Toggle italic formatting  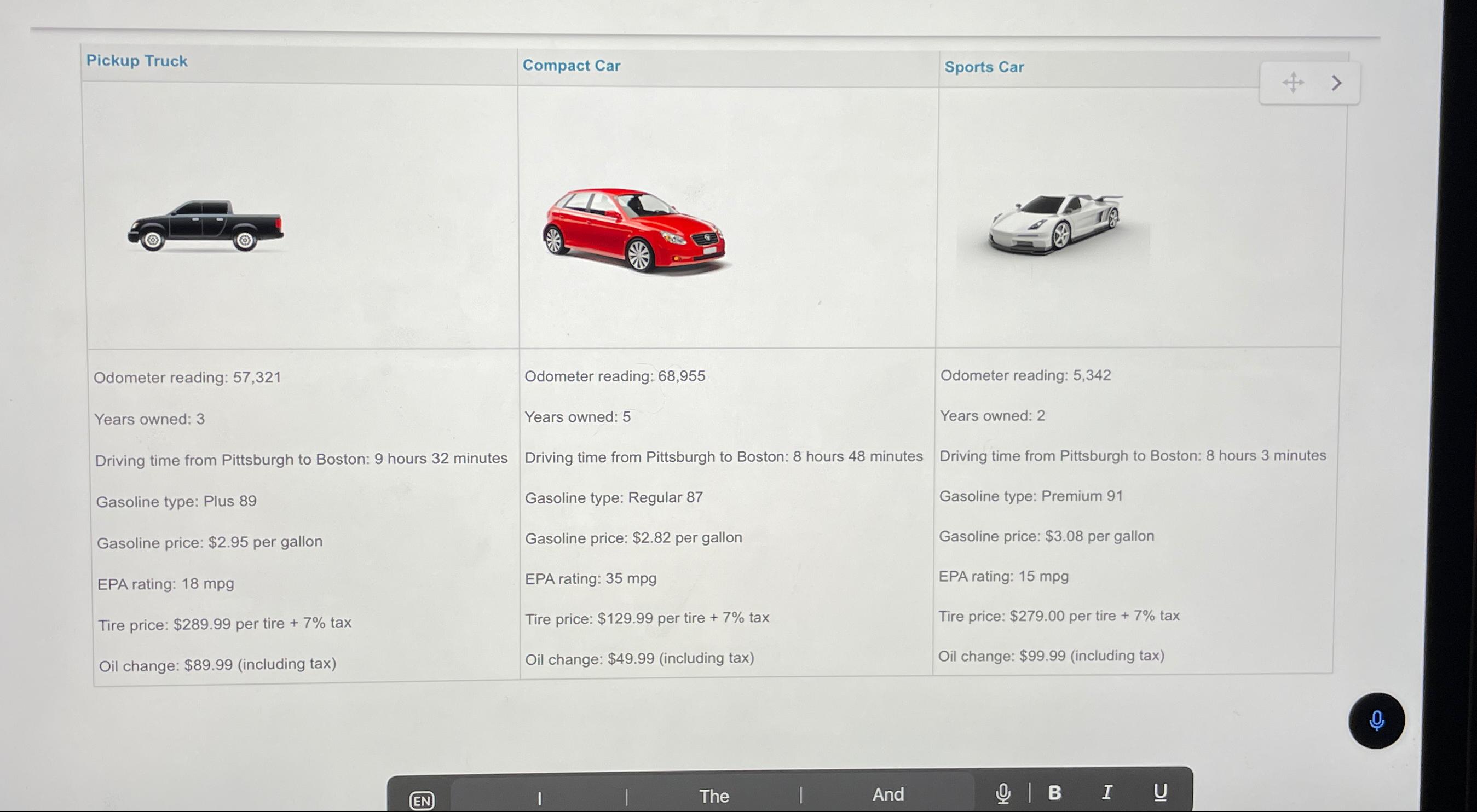point(1106,792)
